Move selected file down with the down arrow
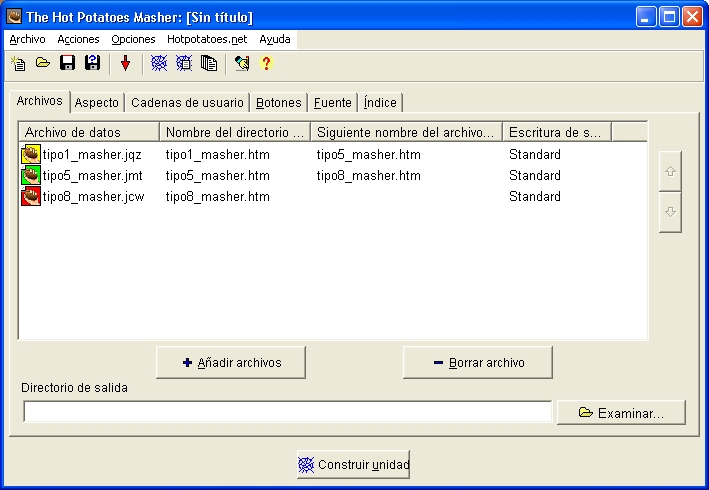Image resolution: width=709 pixels, height=490 pixels. 670,212
